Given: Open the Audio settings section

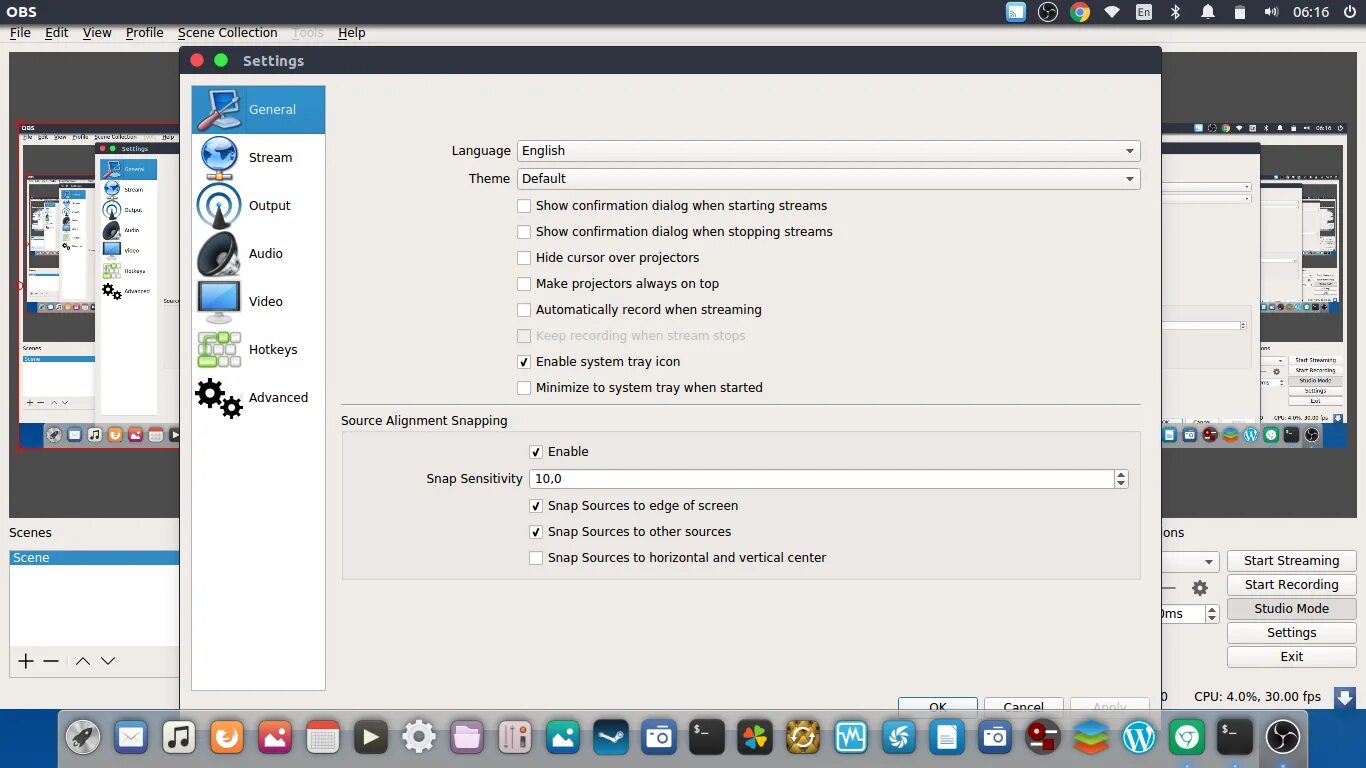Looking at the screenshot, I should (x=258, y=254).
